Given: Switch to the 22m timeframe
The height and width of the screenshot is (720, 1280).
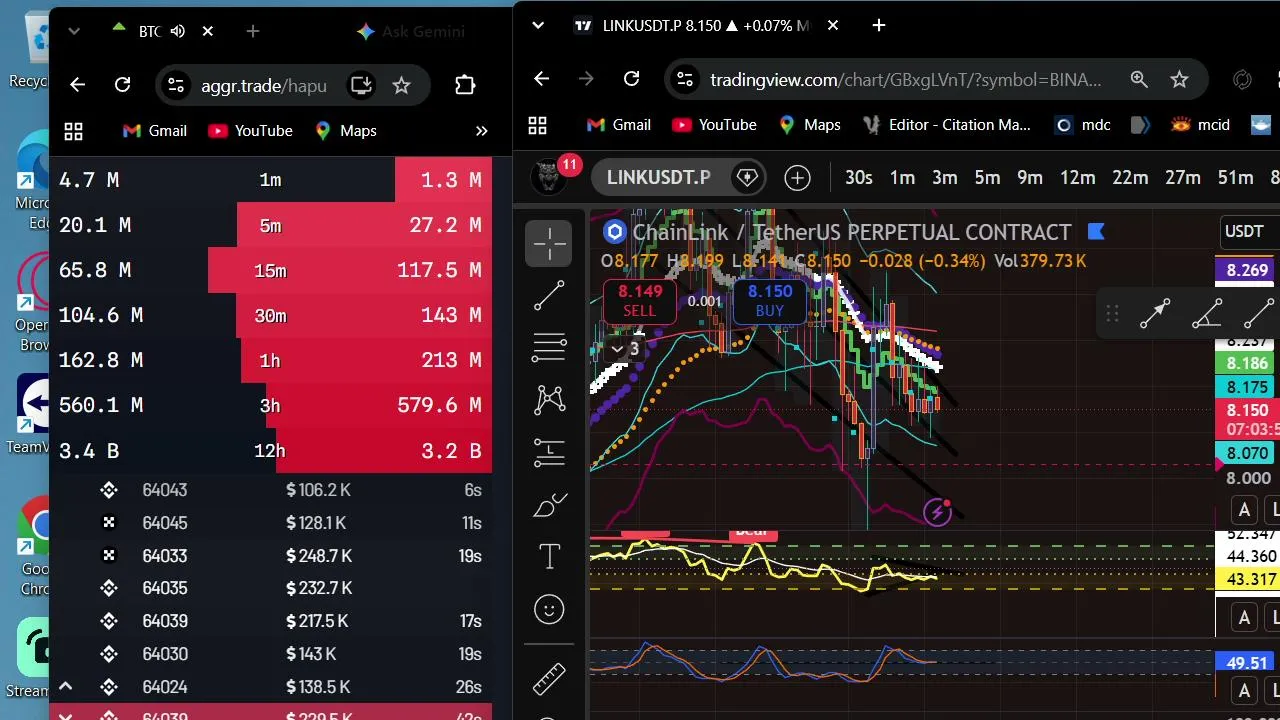Looking at the screenshot, I should point(1130,178).
